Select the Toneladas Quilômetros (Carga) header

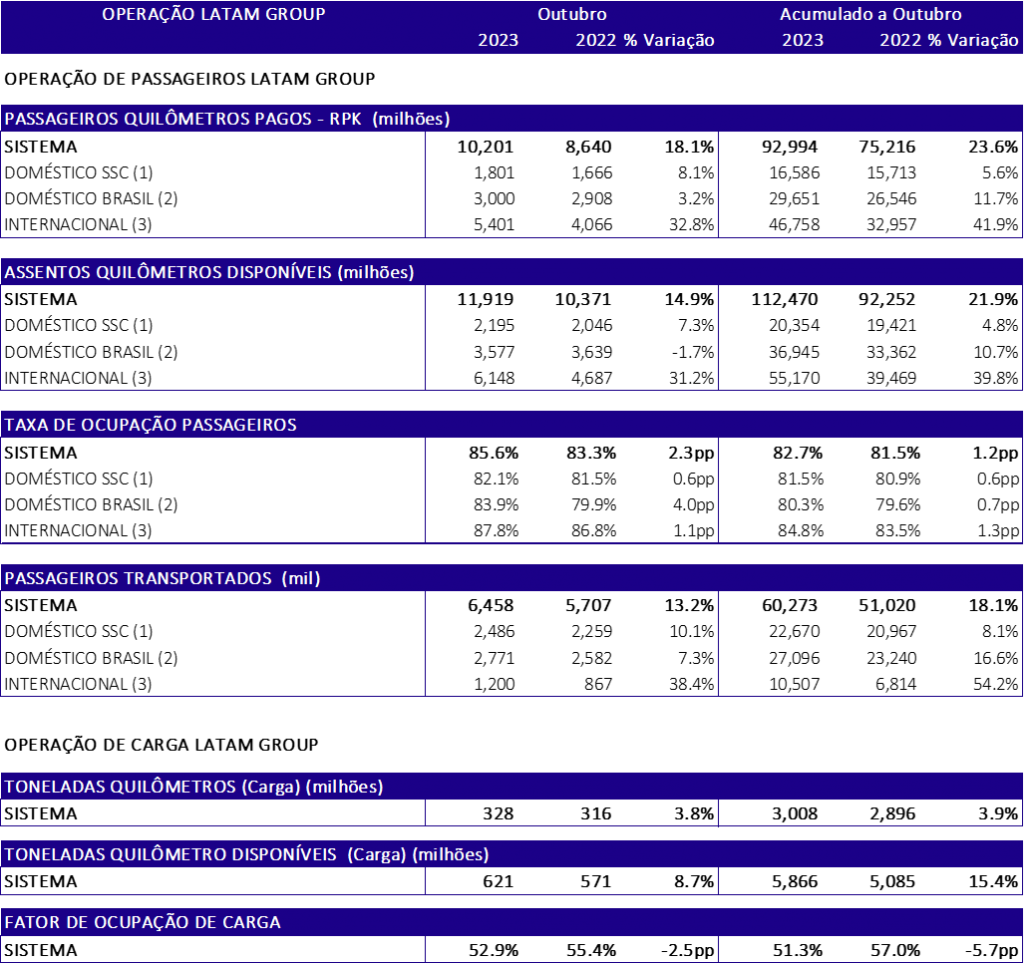(194, 786)
